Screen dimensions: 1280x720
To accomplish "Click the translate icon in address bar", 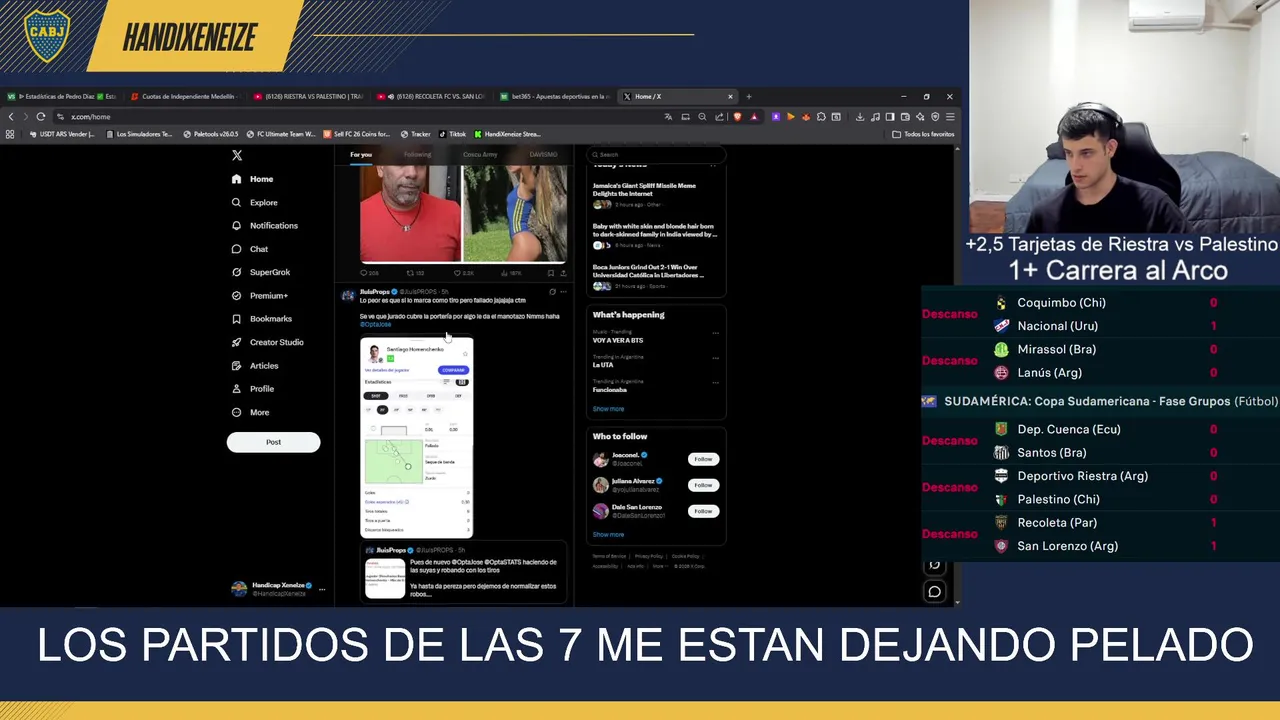I will [668, 117].
